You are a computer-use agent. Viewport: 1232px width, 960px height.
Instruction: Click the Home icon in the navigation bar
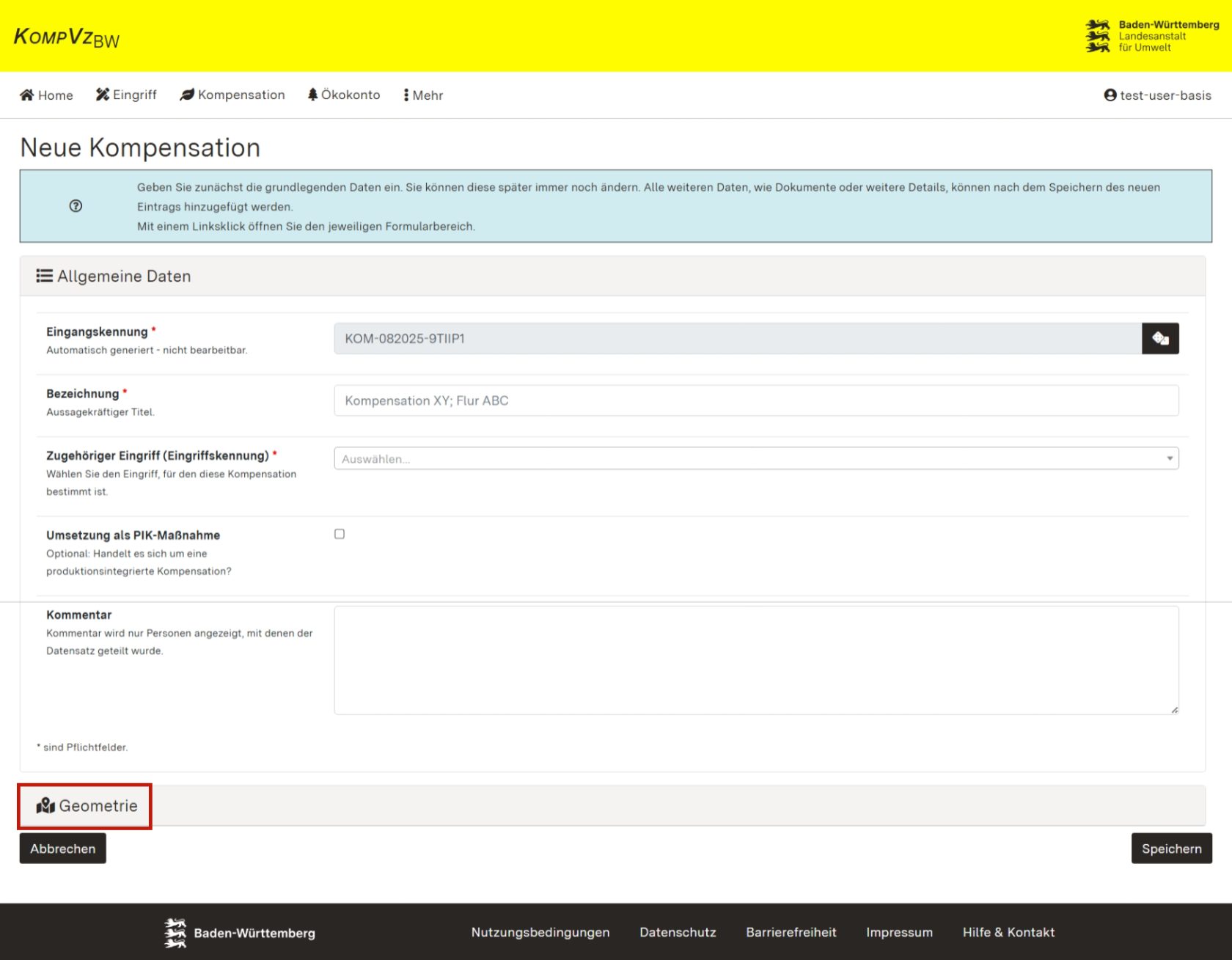click(x=27, y=95)
